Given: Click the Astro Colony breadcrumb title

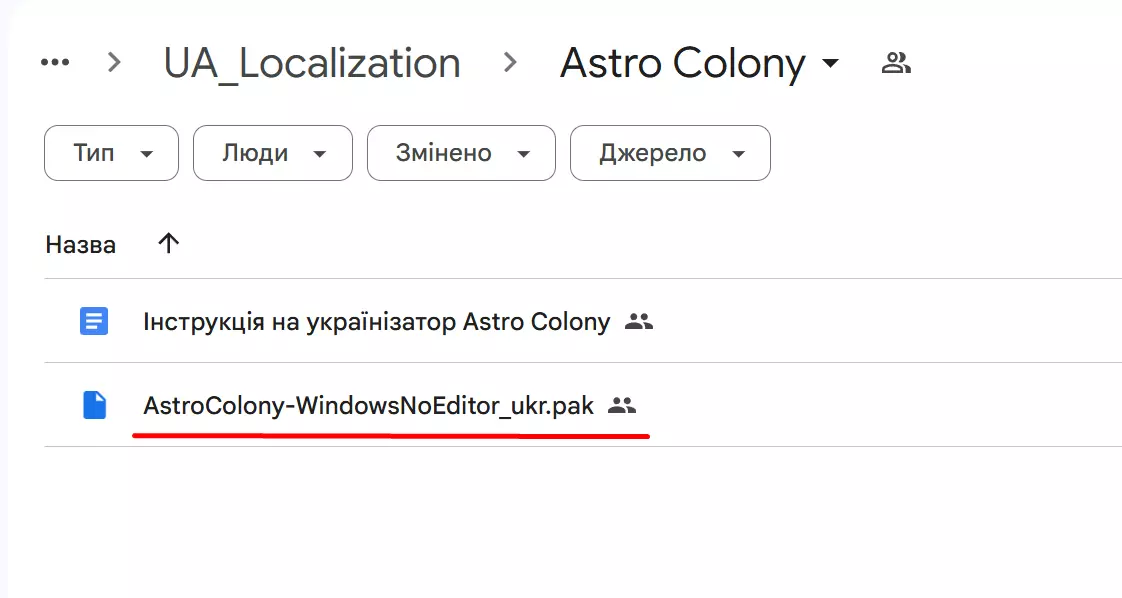Looking at the screenshot, I should point(682,63).
